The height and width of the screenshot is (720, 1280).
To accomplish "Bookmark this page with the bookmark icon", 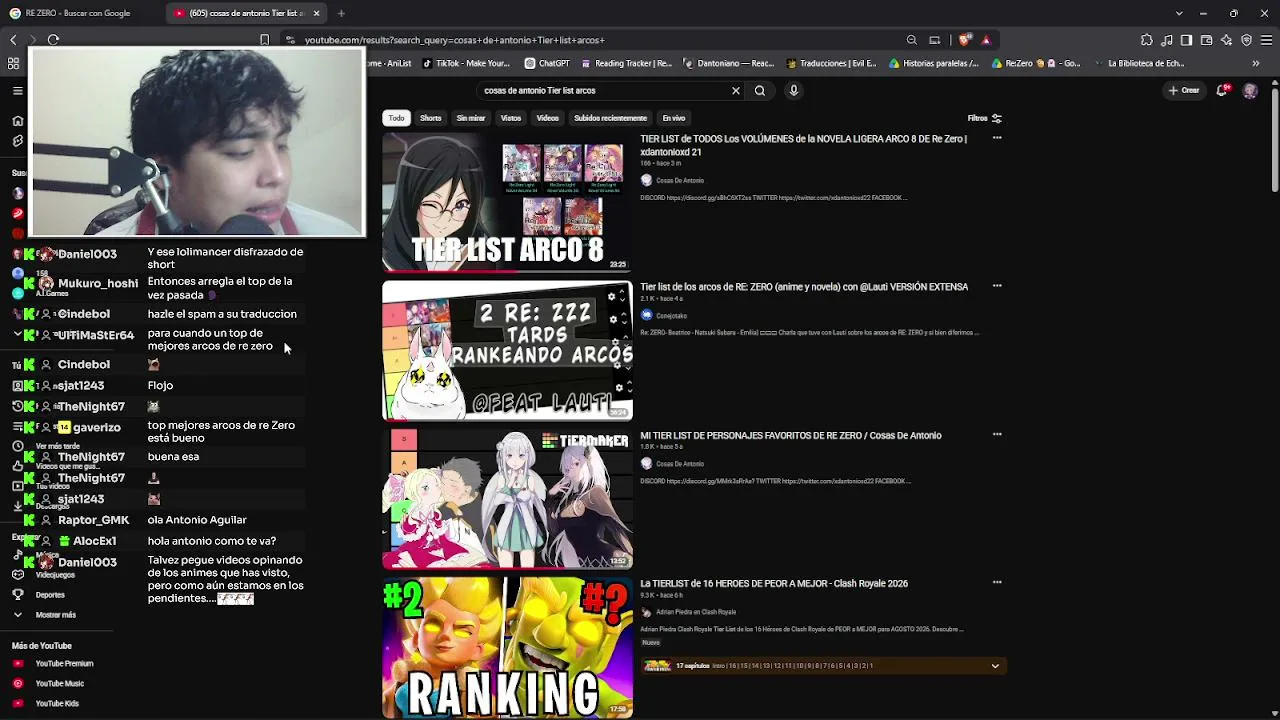I will click(264, 40).
